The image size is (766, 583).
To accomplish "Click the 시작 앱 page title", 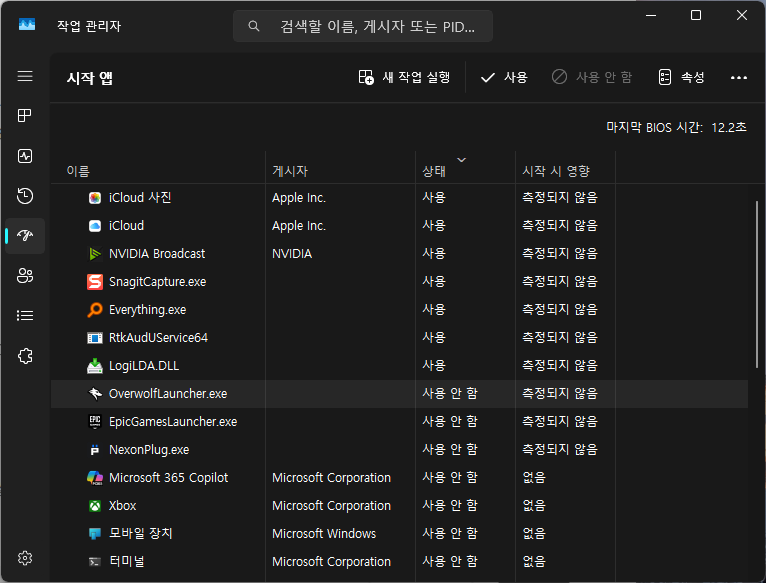I will pos(90,78).
